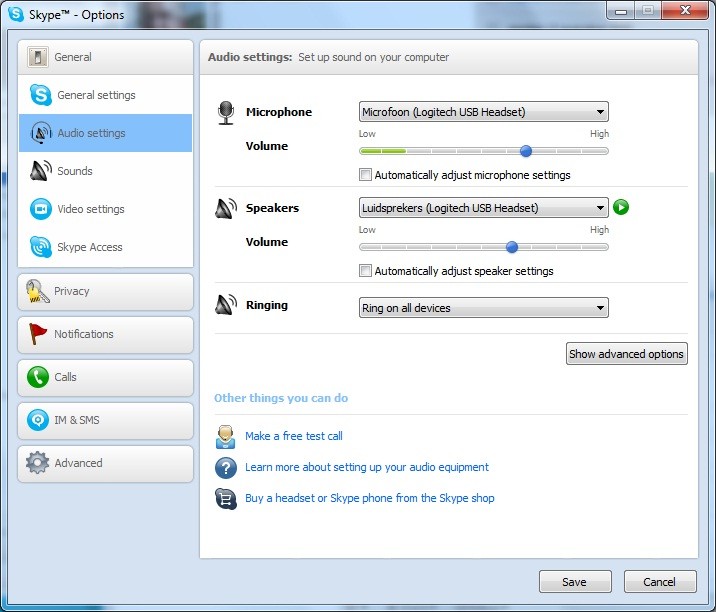Viewport: 716px width, 612px height.
Task: Enable automatically adjust microphone settings
Action: [x=365, y=174]
